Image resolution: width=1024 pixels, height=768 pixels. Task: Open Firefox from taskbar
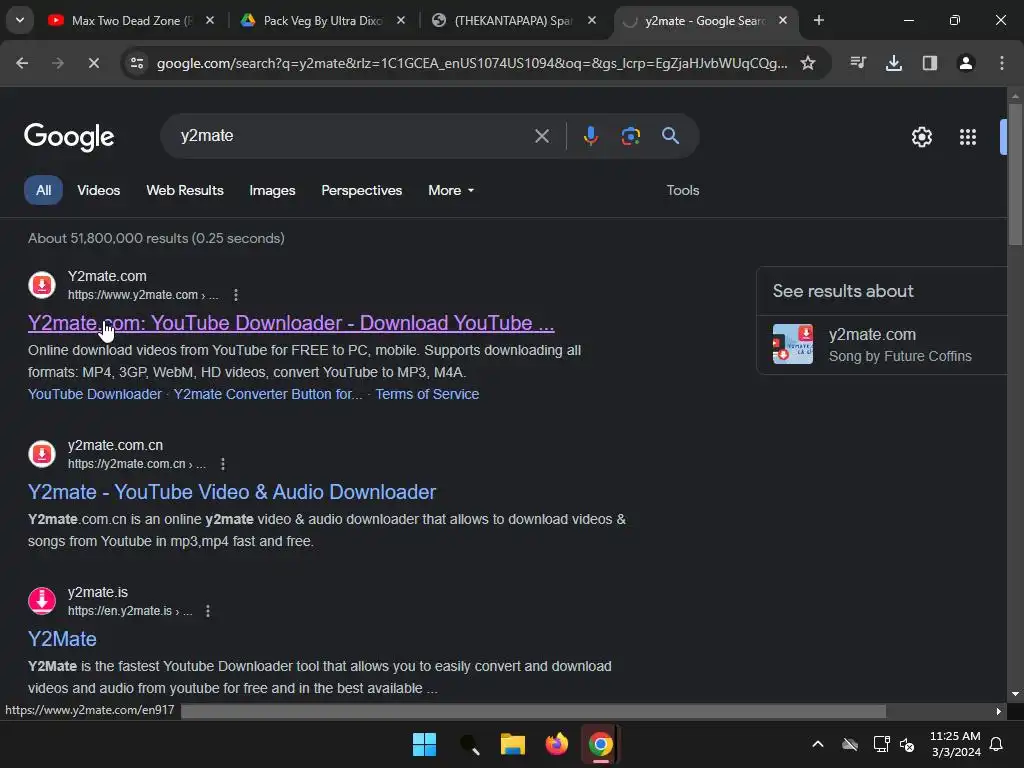coord(556,744)
